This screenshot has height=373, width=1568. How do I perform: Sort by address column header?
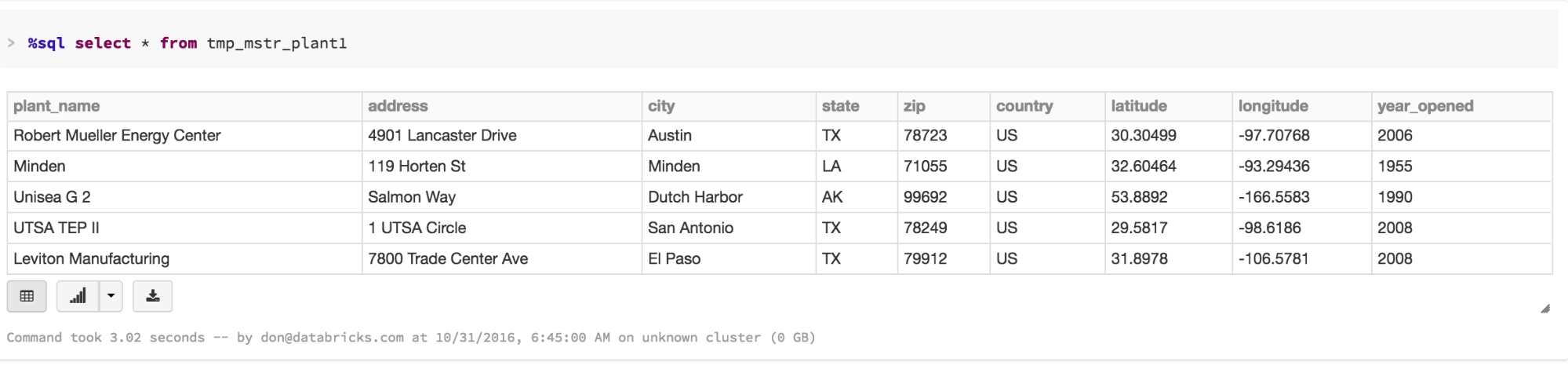click(398, 106)
